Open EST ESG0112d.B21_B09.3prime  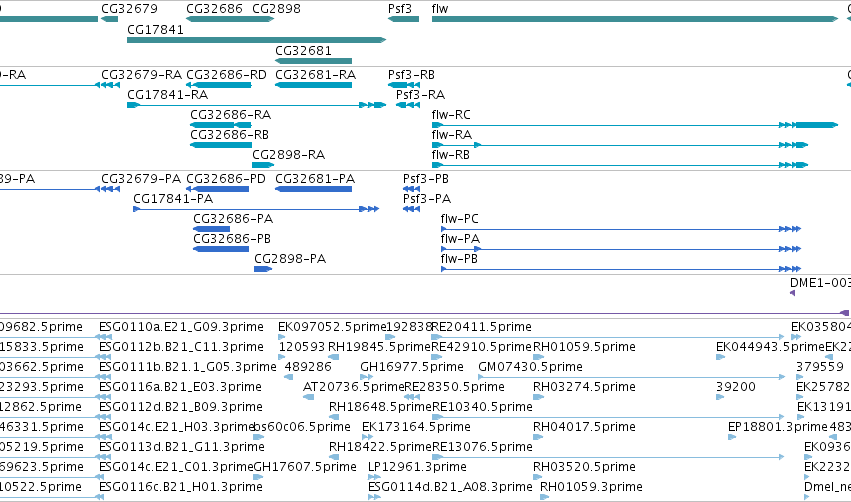[x=181, y=407]
